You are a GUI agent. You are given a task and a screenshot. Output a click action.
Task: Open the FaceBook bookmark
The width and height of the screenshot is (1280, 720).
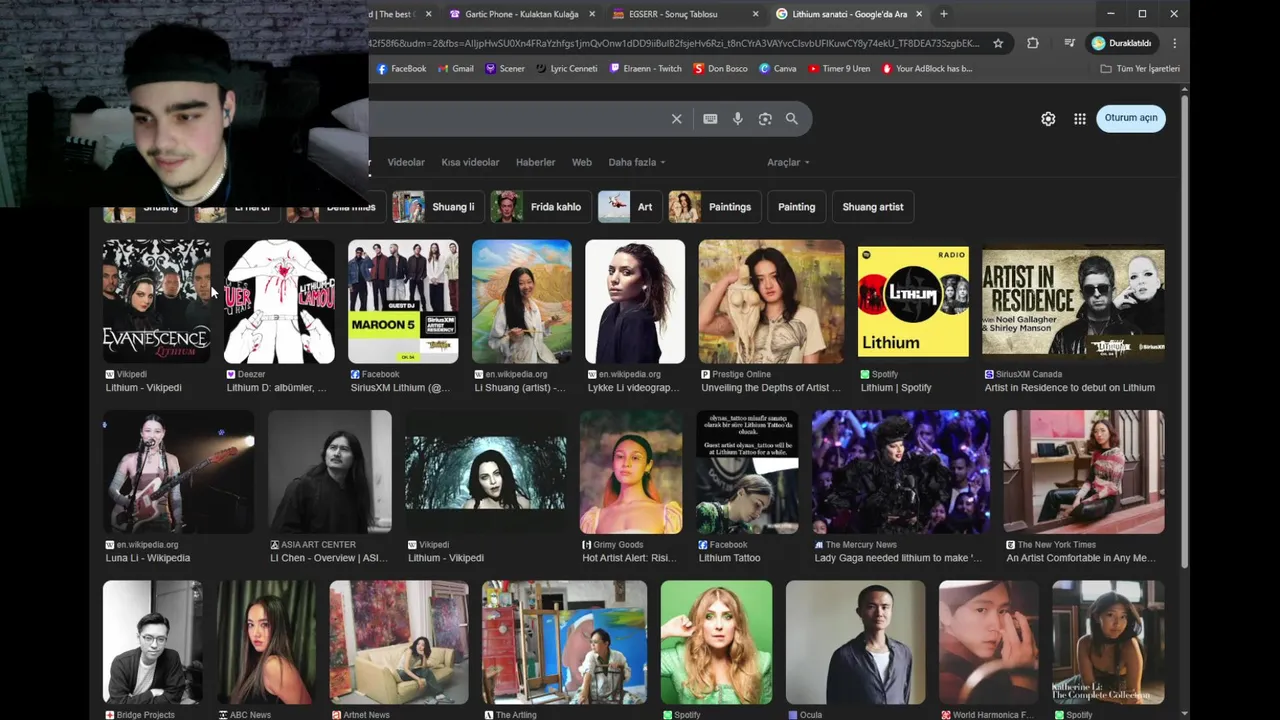pyautogui.click(x=401, y=69)
